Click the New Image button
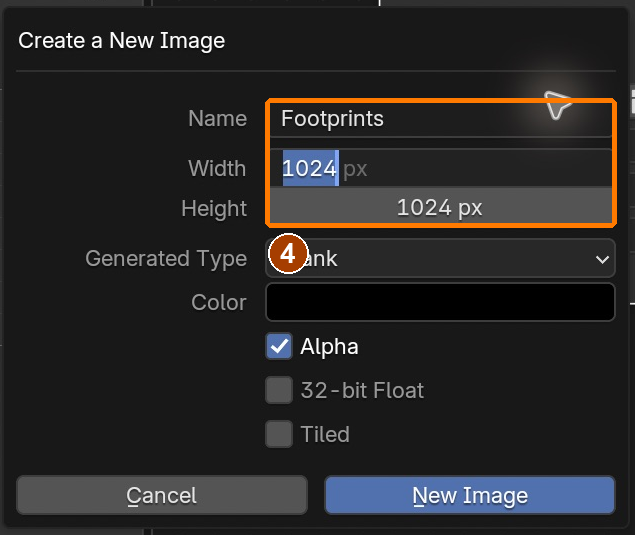The width and height of the screenshot is (635, 535). [470, 495]
